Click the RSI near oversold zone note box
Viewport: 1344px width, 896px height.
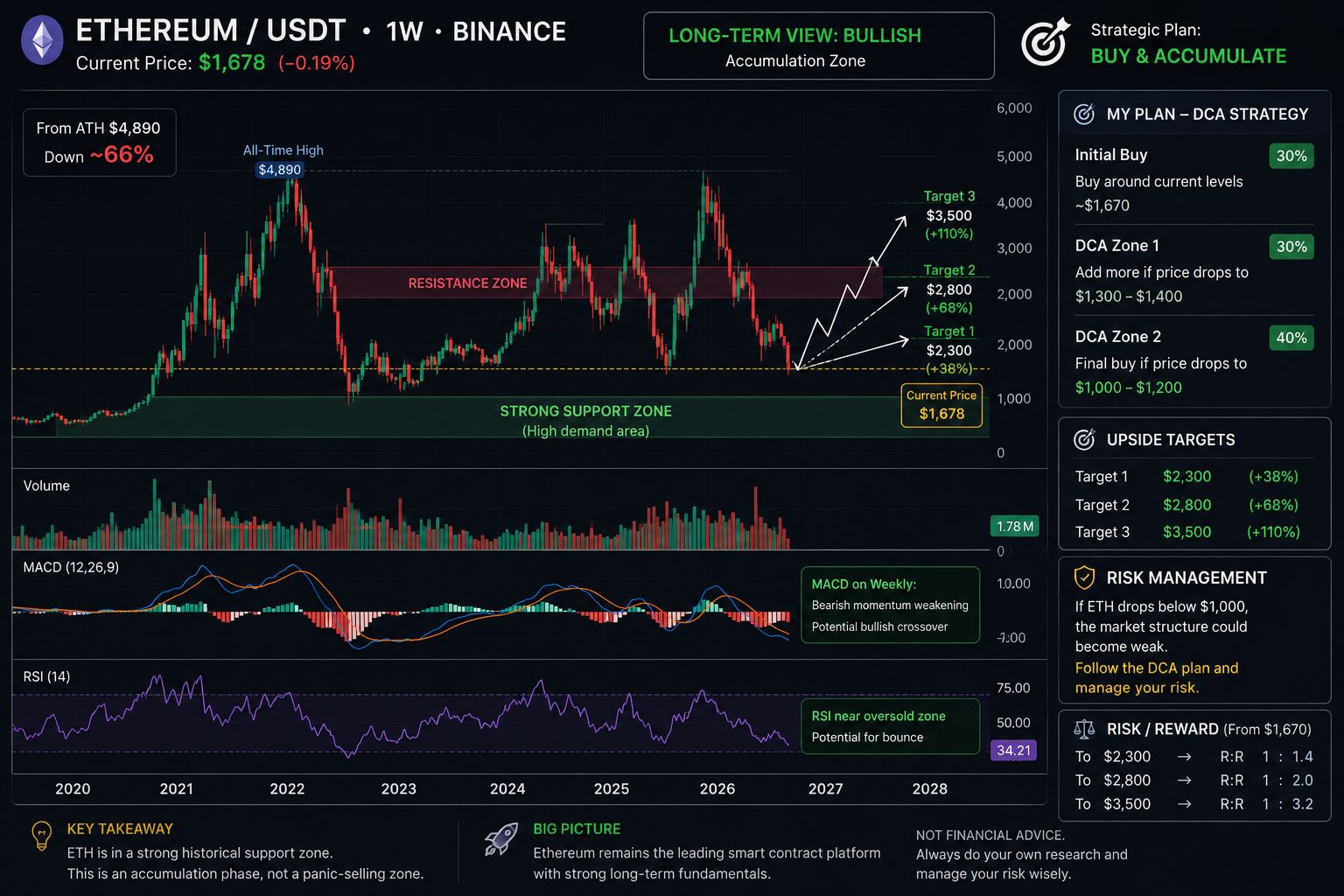point(890,726)
